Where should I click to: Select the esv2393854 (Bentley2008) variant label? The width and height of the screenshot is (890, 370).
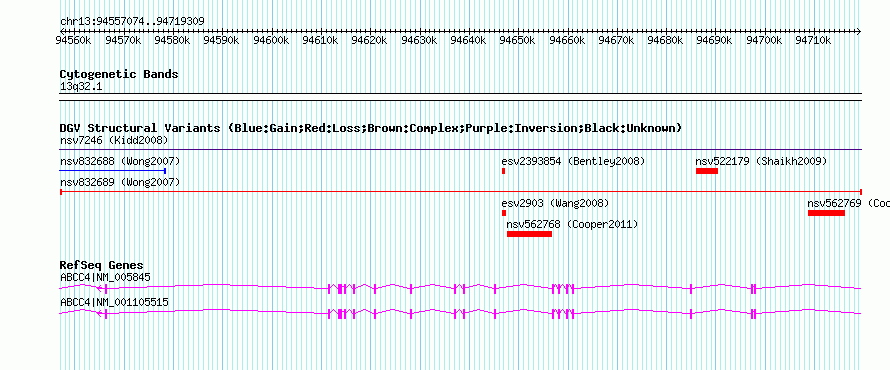click(x=573, y=161)
